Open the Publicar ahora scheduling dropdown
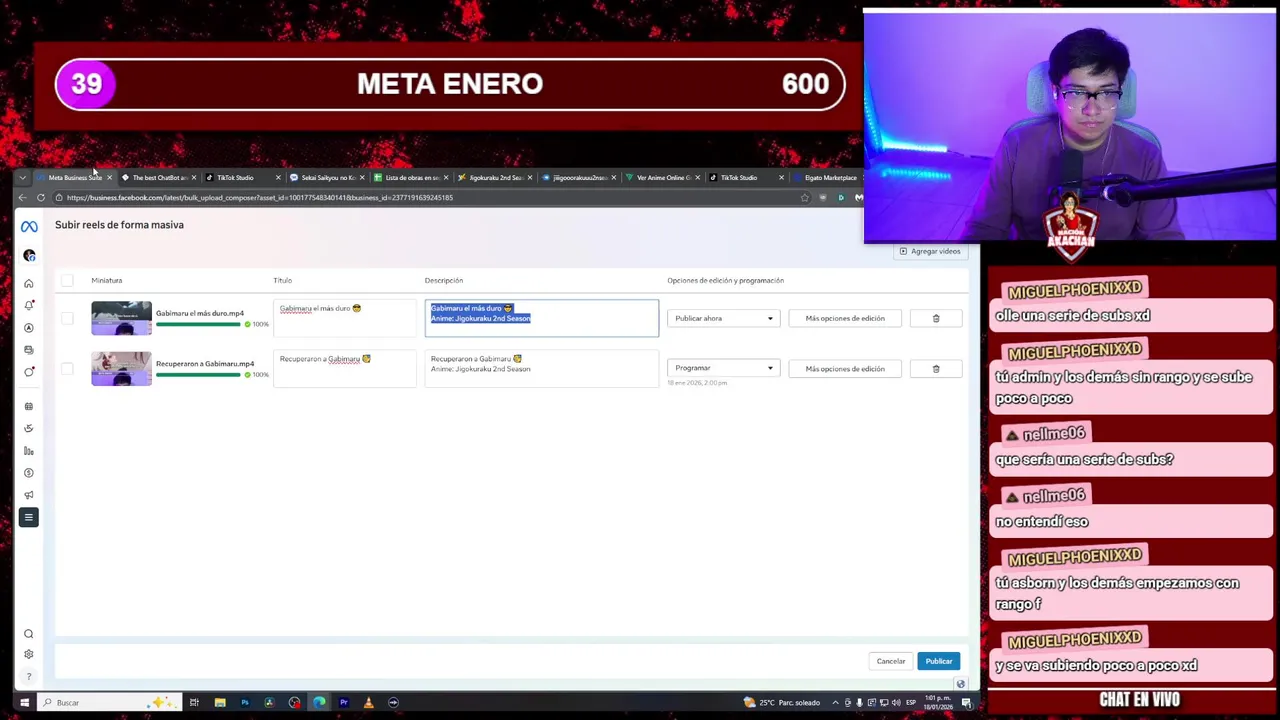The height and width of the screenshot is (720, 1280). pos(723,318)
